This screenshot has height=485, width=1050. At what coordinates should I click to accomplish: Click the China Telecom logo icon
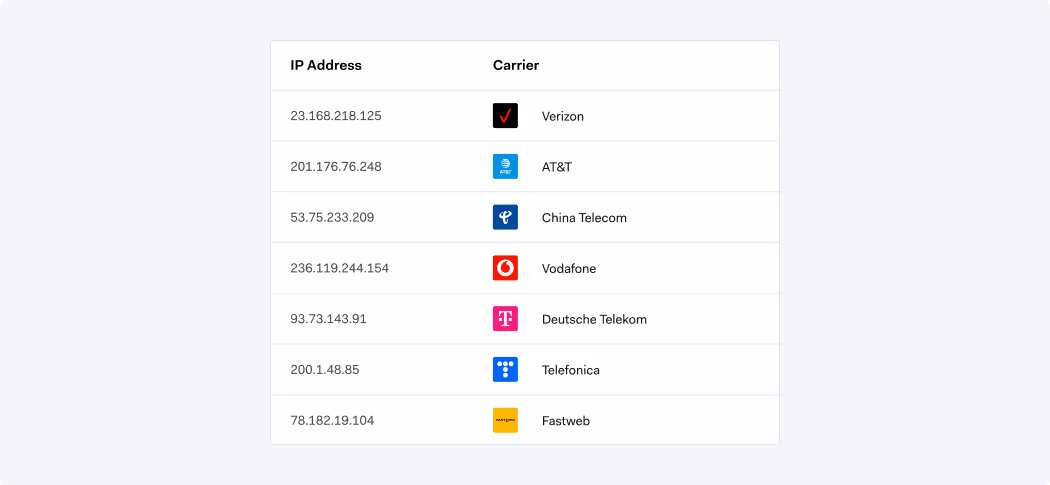(x=505, y=218)
